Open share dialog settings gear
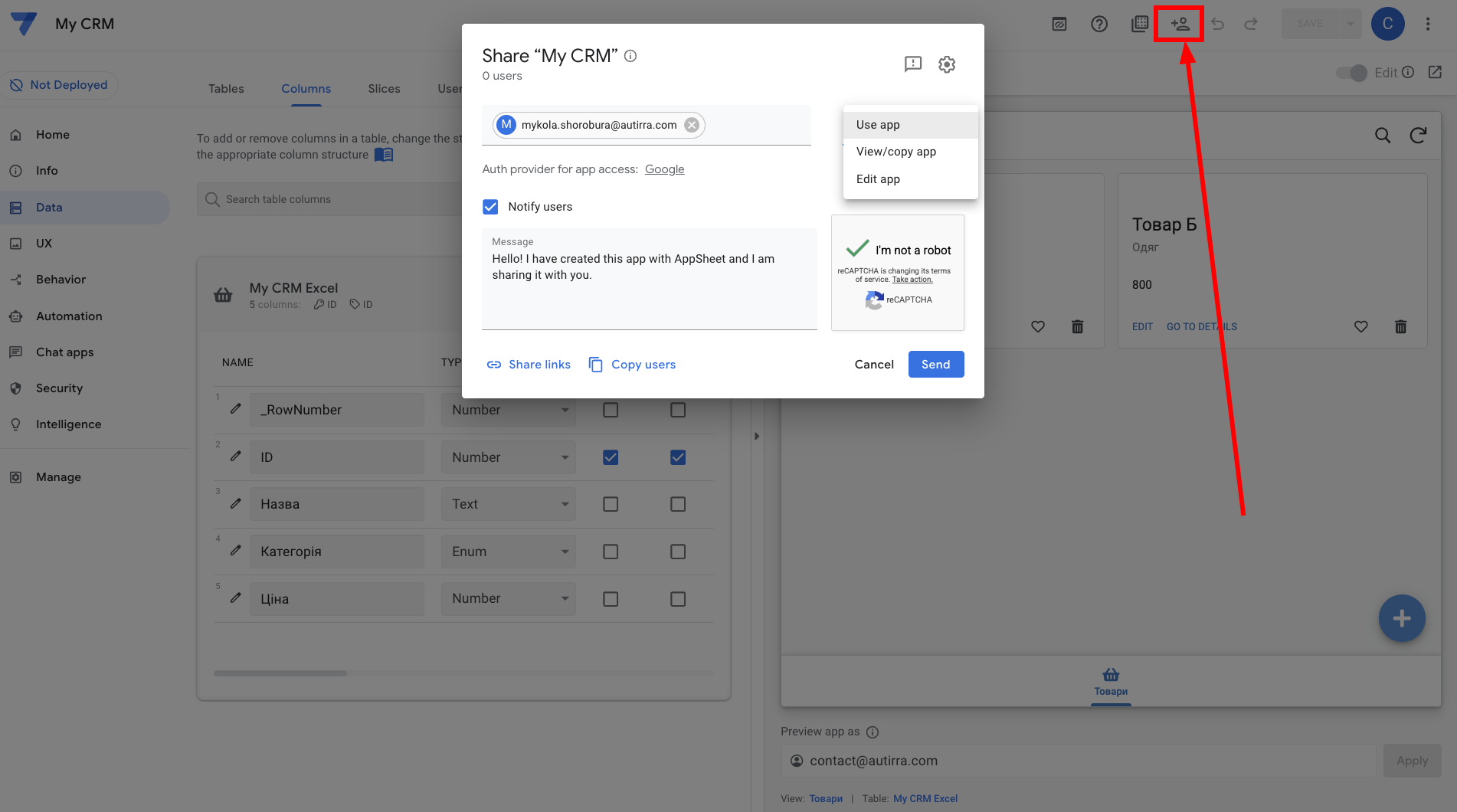This screenshot has height=812, width=1457. click(947, 64)
